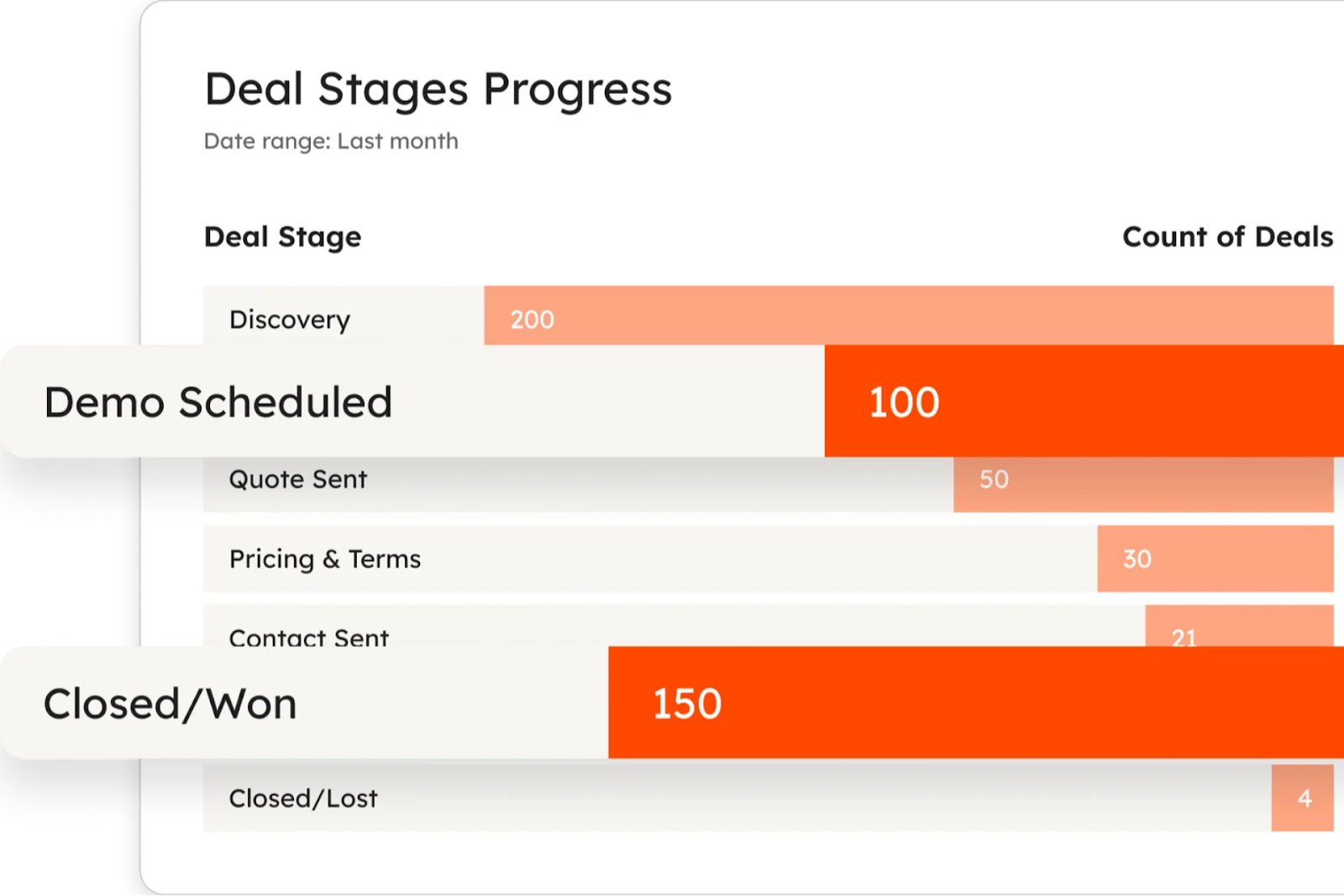1344x896 pixels.
Task: Select the Closed/Won stage label
Action: (171, 704)
